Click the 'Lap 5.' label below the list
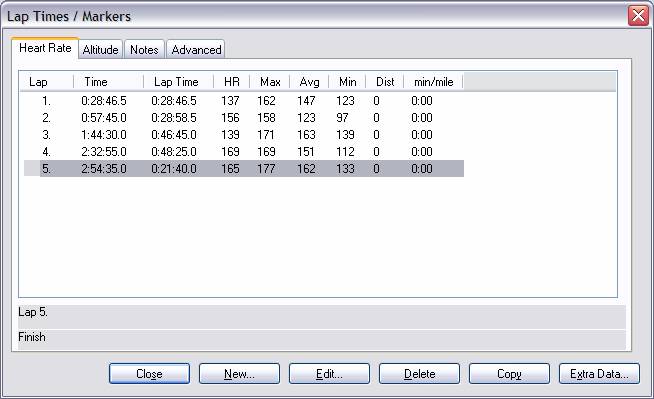 (x=33, y=312)
